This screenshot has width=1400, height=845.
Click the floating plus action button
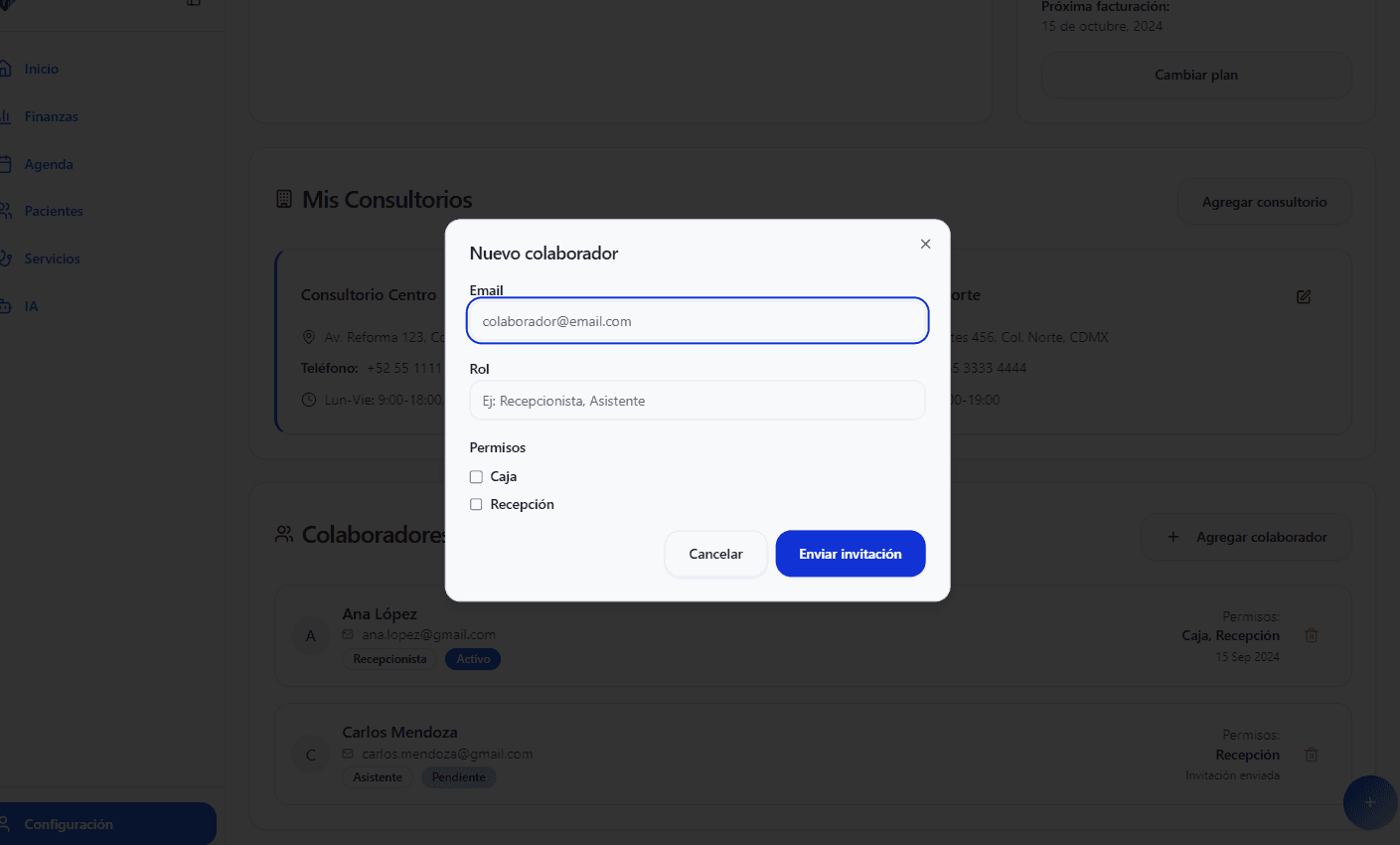pos(1369,802)
